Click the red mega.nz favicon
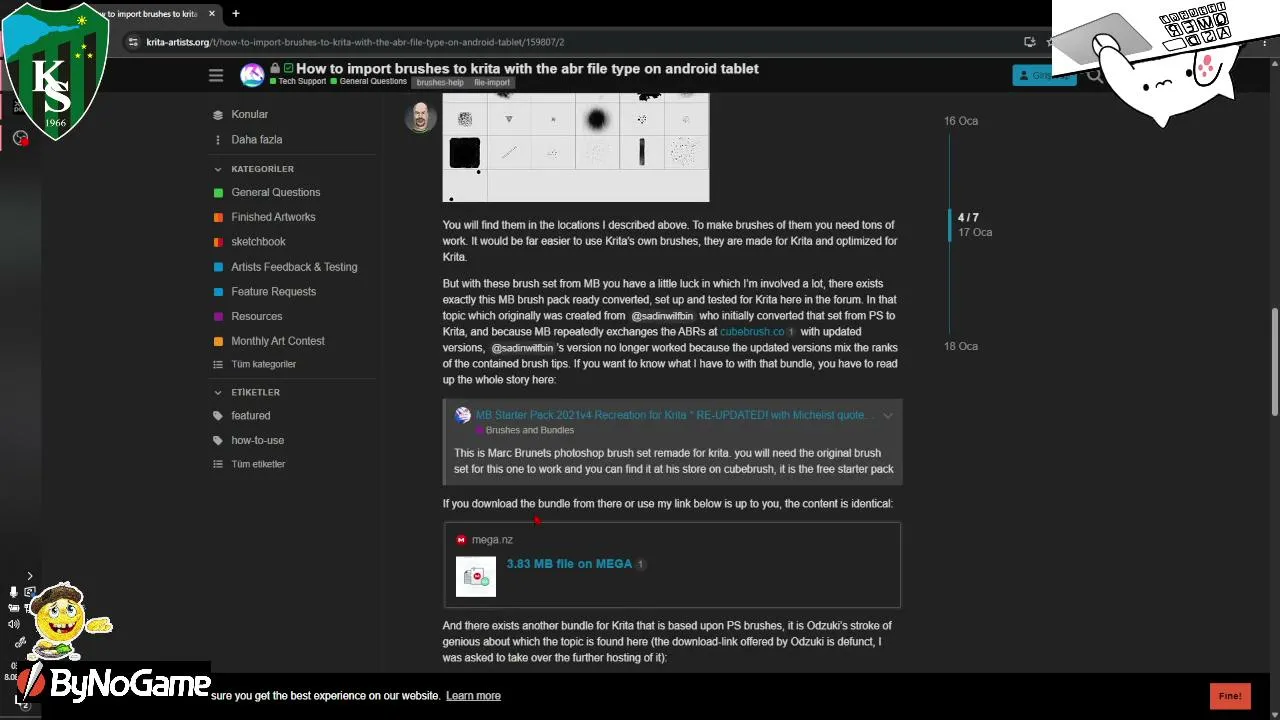This screenshot has height=720, width=1280. click(461, 540)
